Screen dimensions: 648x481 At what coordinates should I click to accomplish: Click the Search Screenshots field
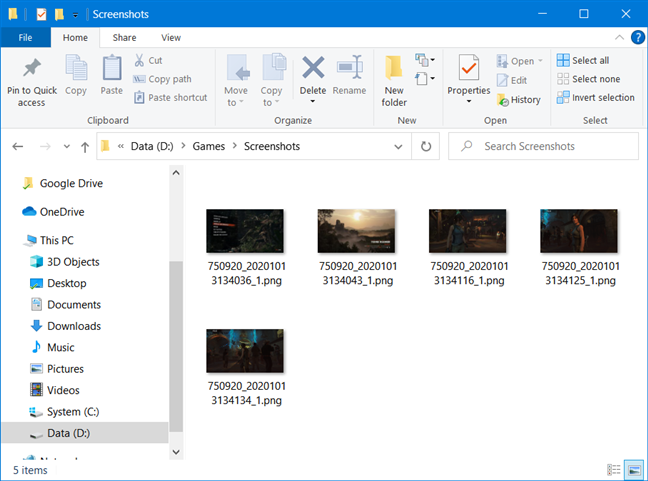tap(543, 146)
